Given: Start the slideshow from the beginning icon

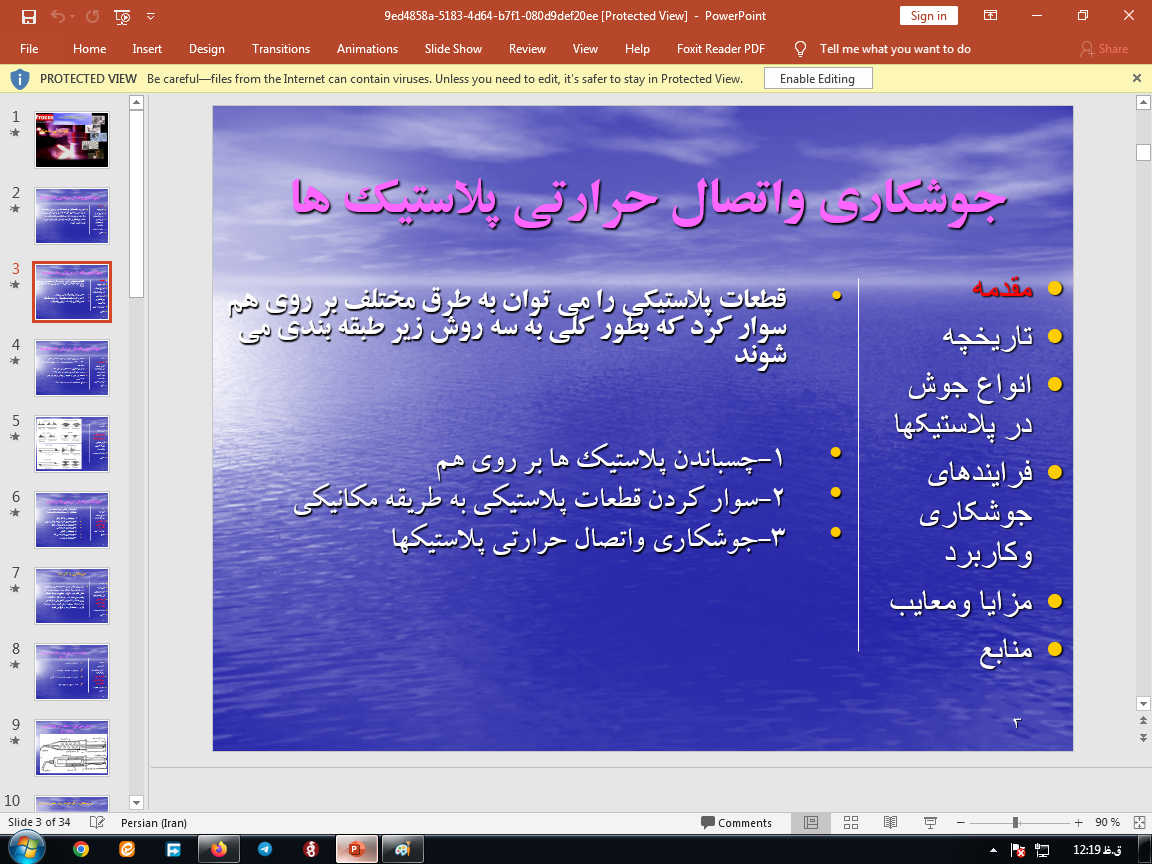Looking at the screenshot, I should click(x=122, y=17).
